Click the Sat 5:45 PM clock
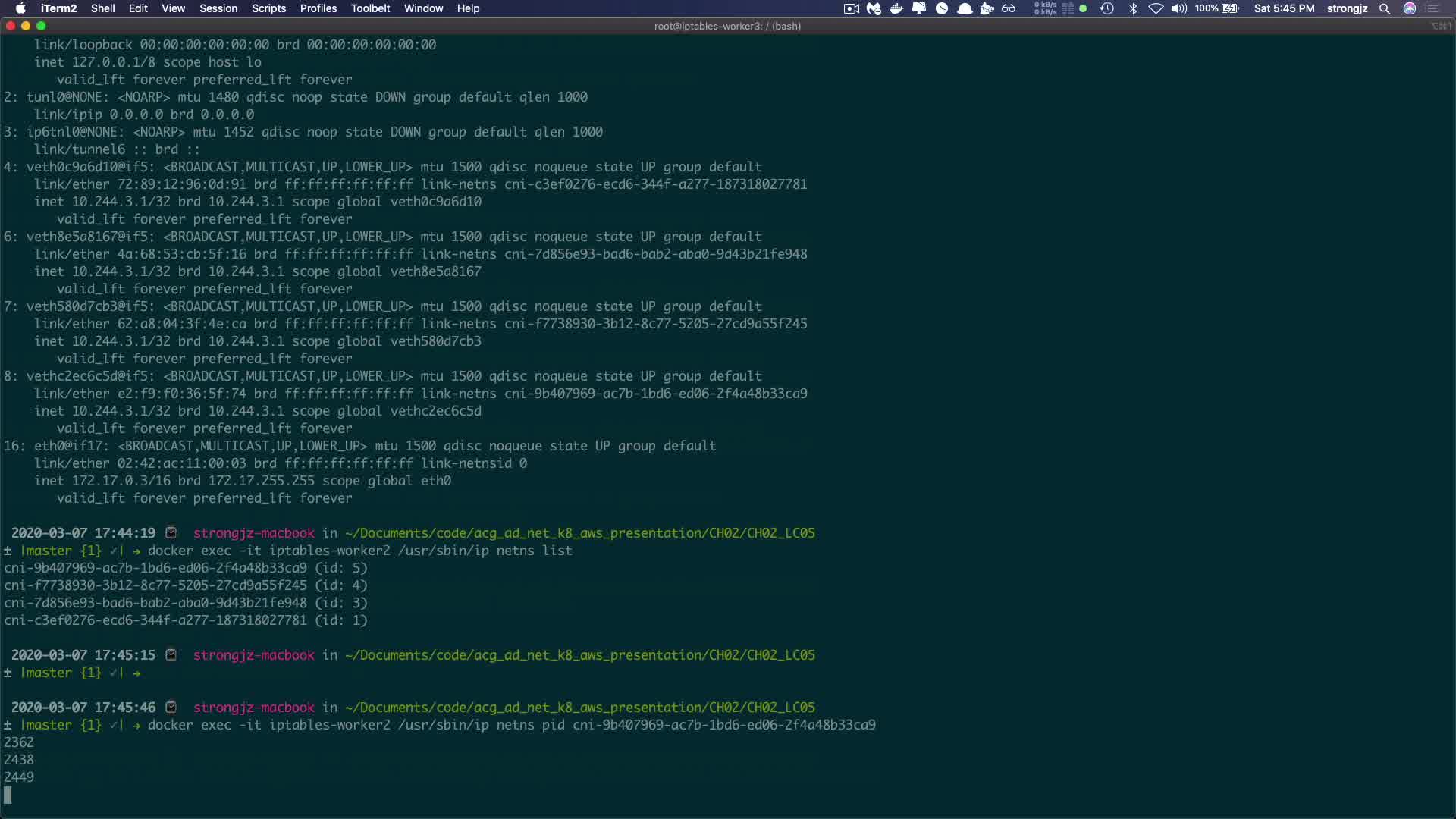This screenshot has width=1456, height=819. [1284, 8]
